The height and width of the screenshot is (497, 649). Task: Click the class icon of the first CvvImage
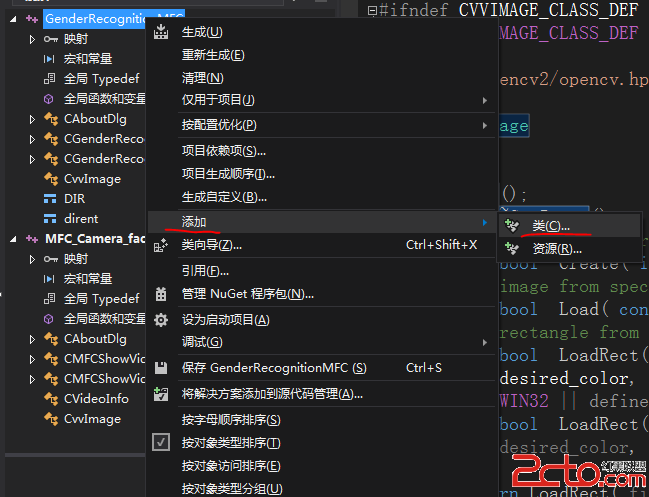click(x=51, y=179)
